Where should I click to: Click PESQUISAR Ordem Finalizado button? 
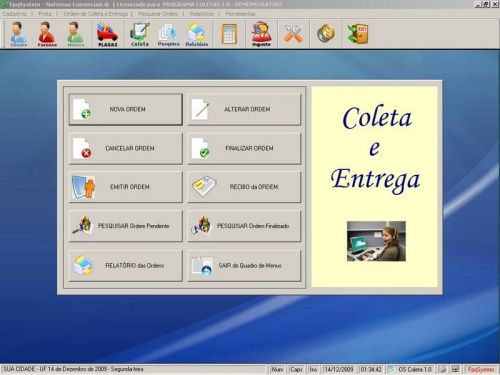(x=244, y=226)
